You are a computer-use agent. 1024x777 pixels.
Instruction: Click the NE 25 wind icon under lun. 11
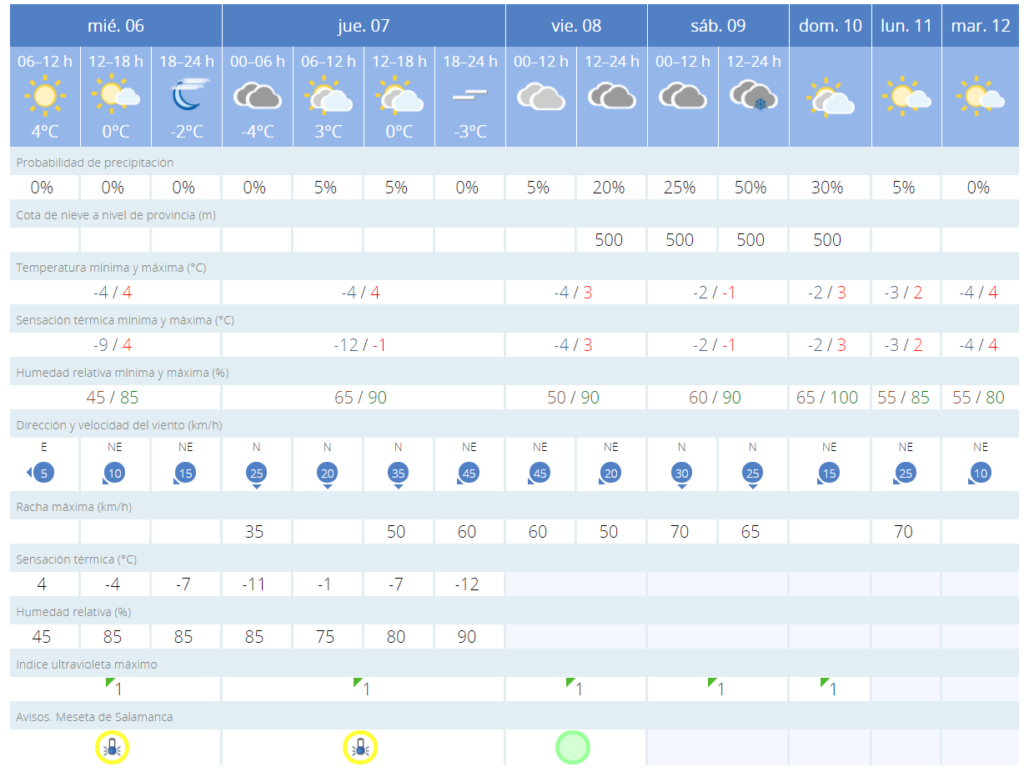(904, 473)
